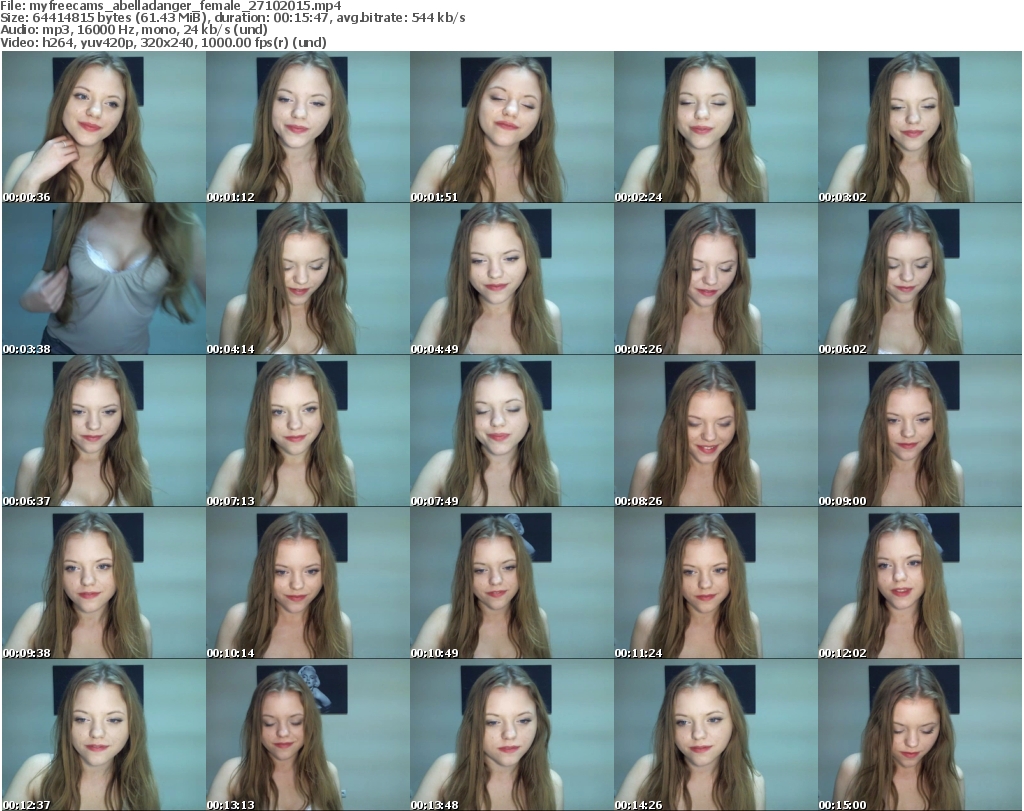
Task: Click the frame stamped 00:08:26
Action: pyautogui.click(x=716, y=431)
